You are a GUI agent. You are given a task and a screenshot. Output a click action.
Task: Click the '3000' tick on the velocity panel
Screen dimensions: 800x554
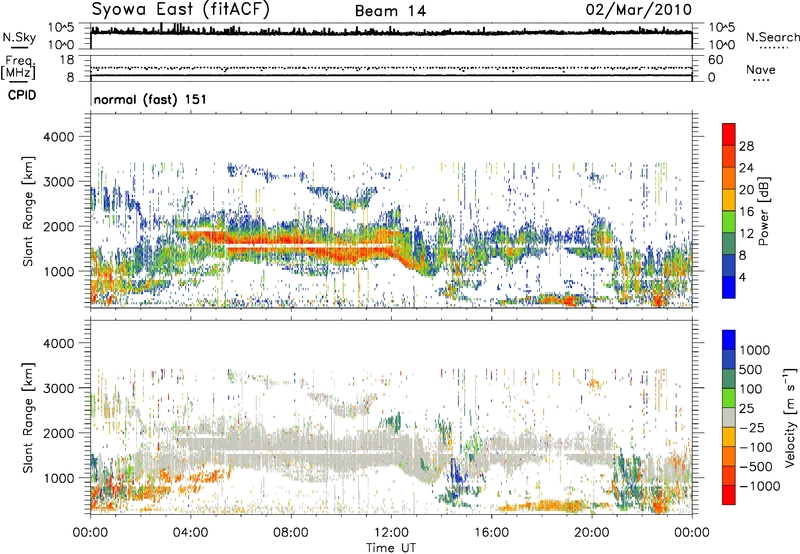click(58, 388)
